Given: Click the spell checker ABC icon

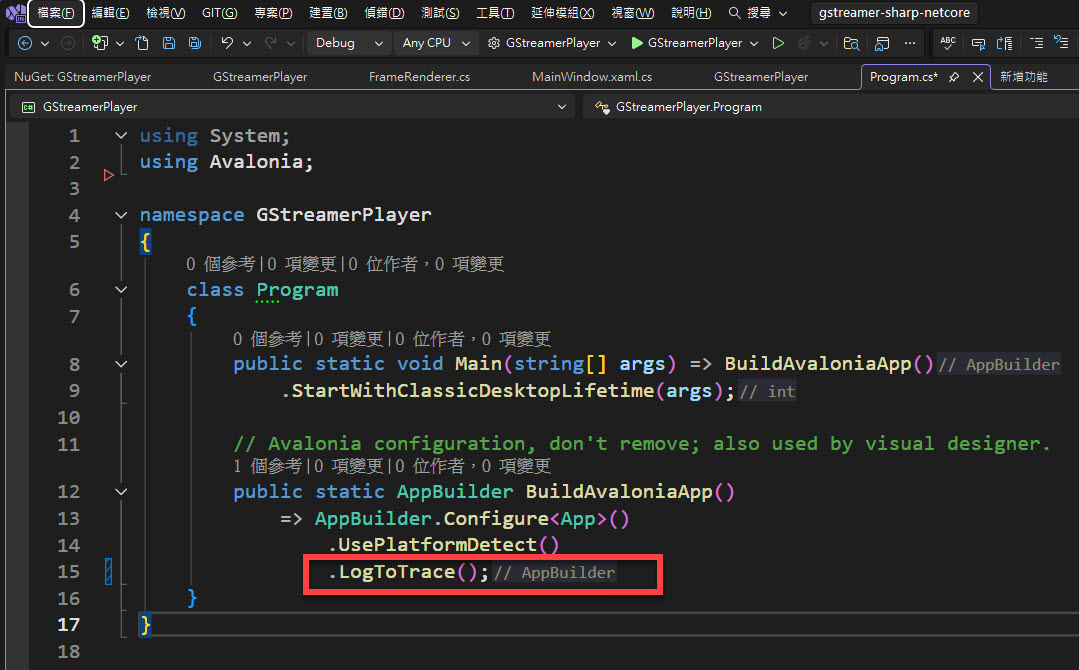Looking at the screenshot, I should coord(948,43).
